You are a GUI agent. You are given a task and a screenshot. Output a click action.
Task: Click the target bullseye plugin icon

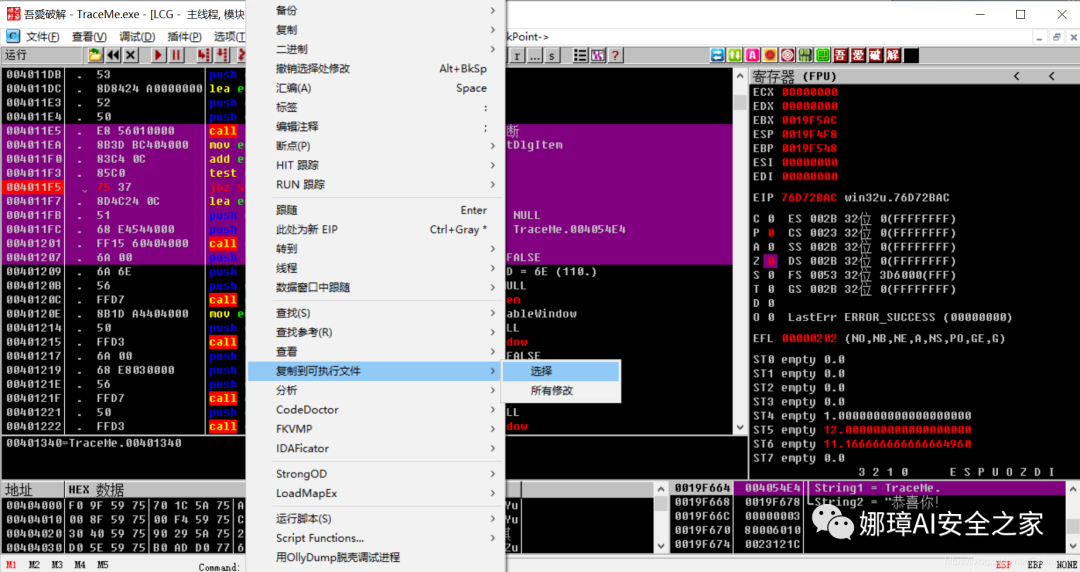pos(788,55)
